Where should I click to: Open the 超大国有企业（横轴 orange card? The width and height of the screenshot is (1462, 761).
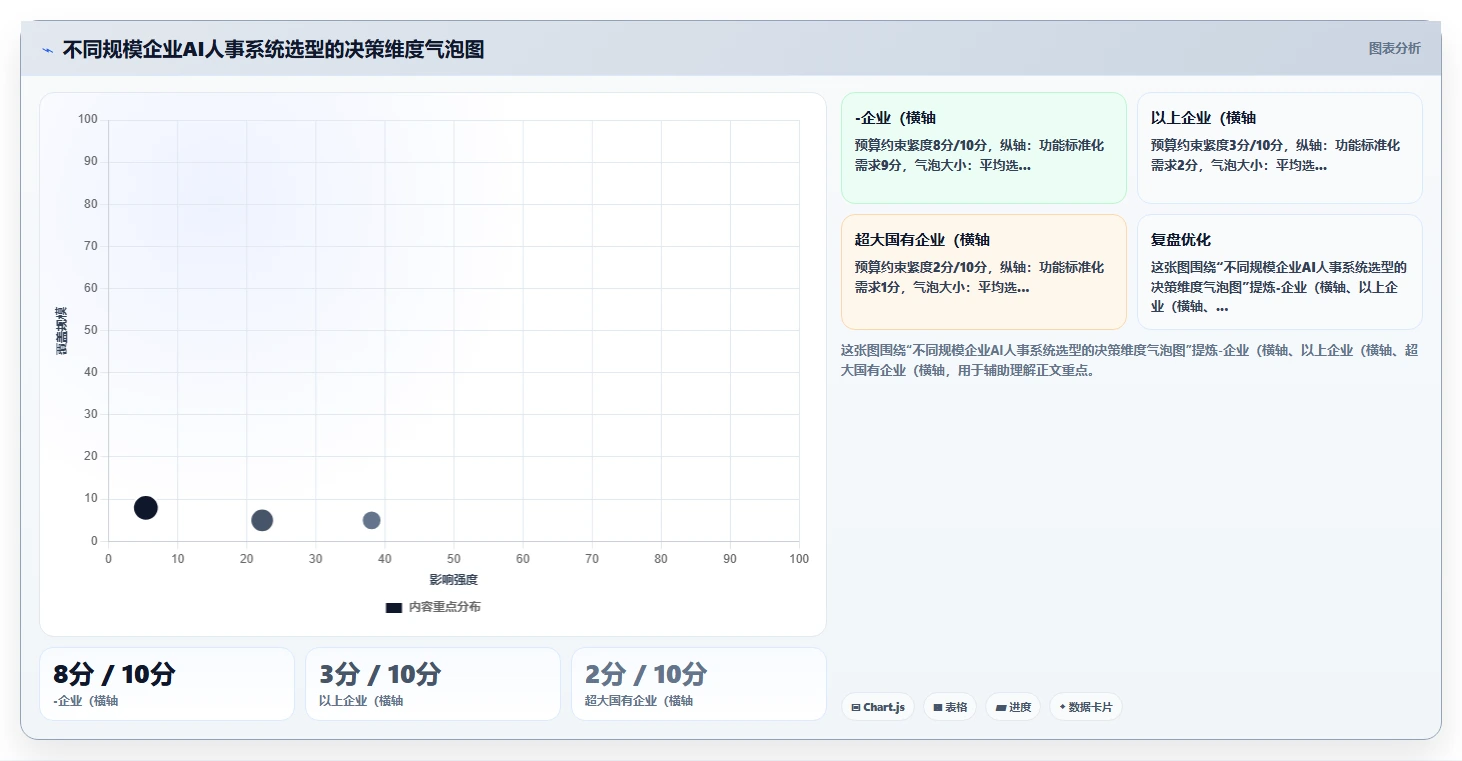point(983,271)
